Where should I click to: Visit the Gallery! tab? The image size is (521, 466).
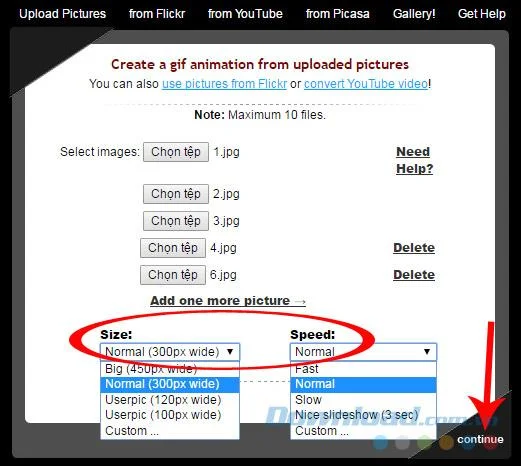click(x=414, y=14)
